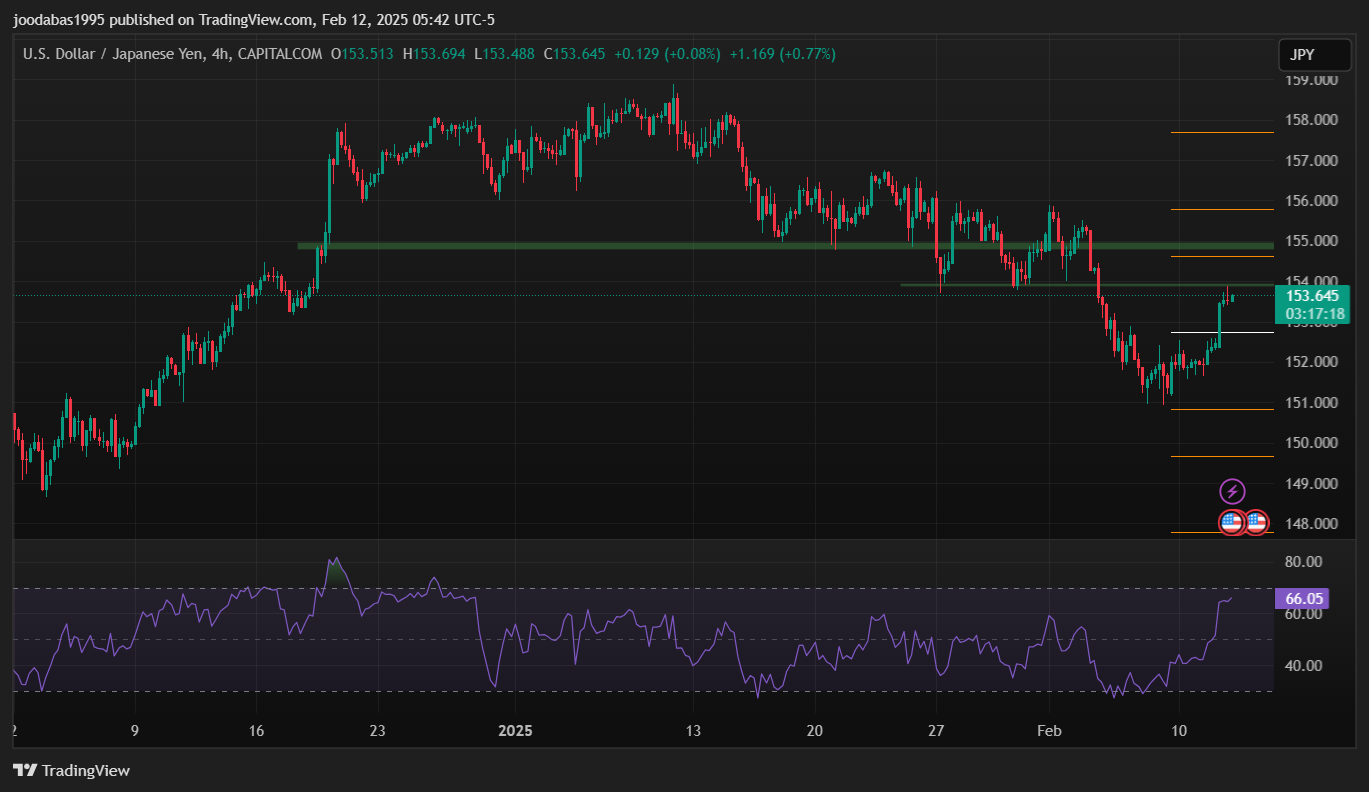Click TradingView.com in the header text
Viewport: 1369px width, 792px height.
coord(254,20)
